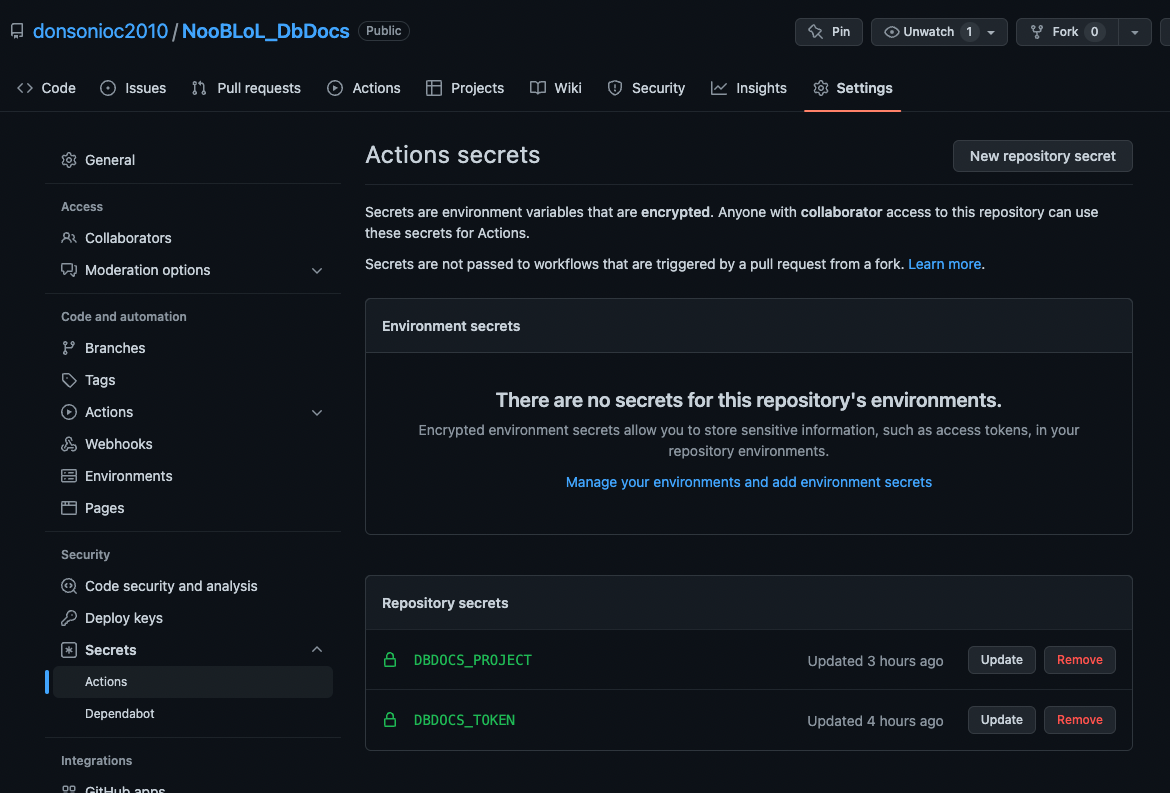Viewport: 1170px width, 793px height.
Task: Click the Pages browser icon in sidebar
Action: pyautogui.click(x=69, y=508)
